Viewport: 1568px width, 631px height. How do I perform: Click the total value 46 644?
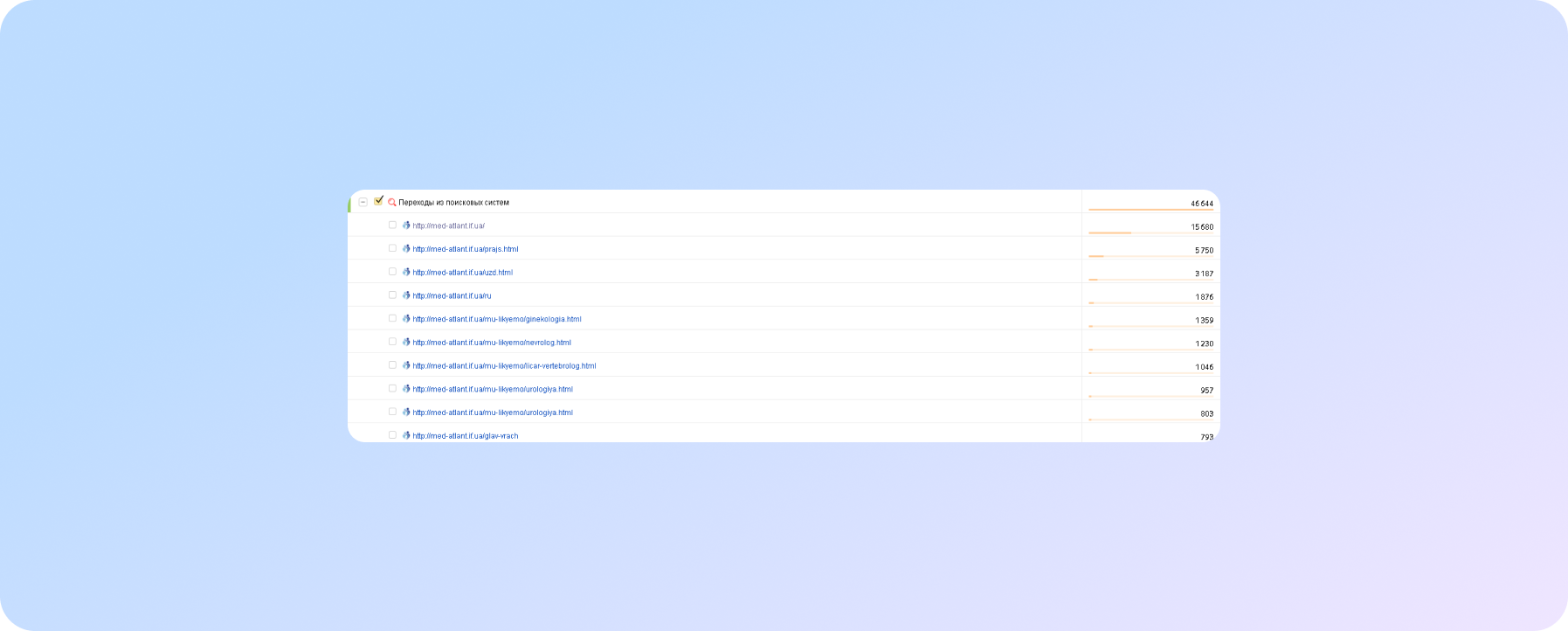click(1202, 204)
